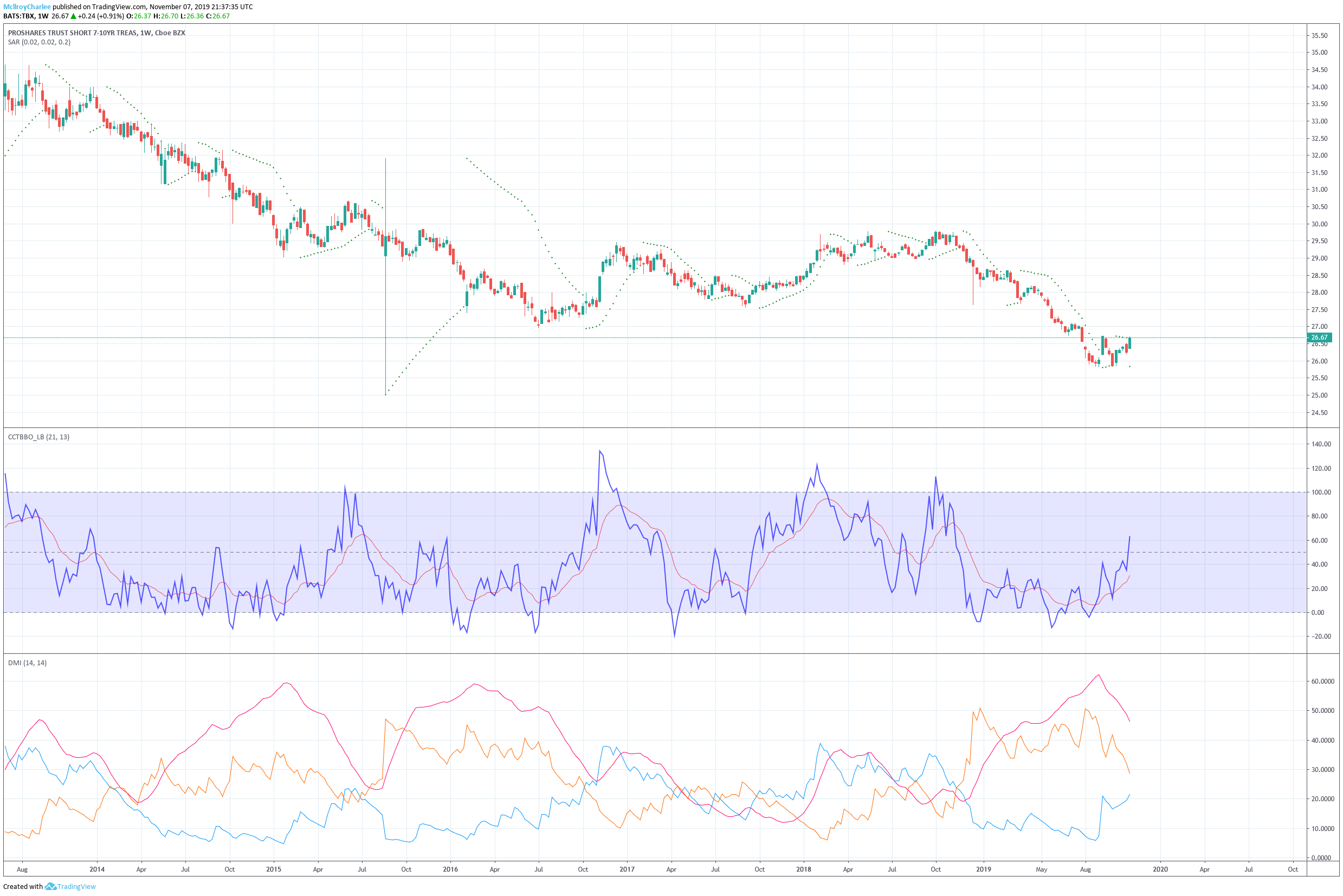Click the 26.67 current price tag

pyautogui.click(x=1321, y=337)
